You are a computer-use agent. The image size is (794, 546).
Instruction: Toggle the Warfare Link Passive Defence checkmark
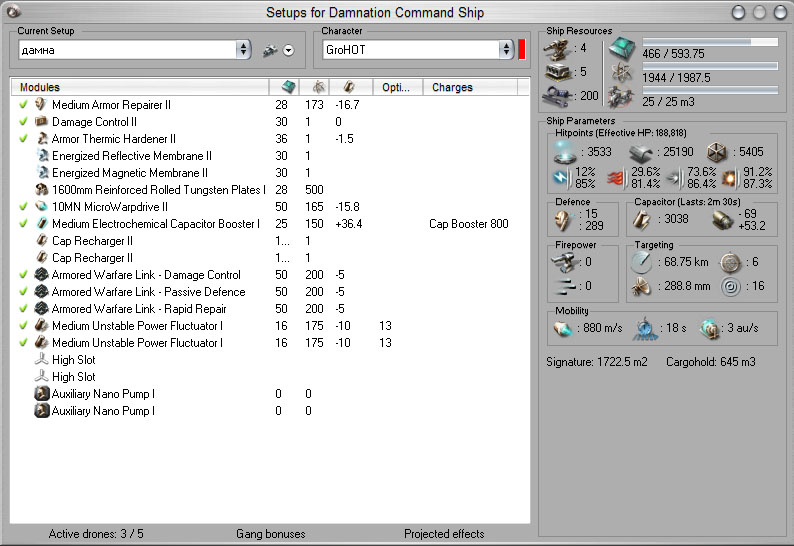(x=23, y=292)
